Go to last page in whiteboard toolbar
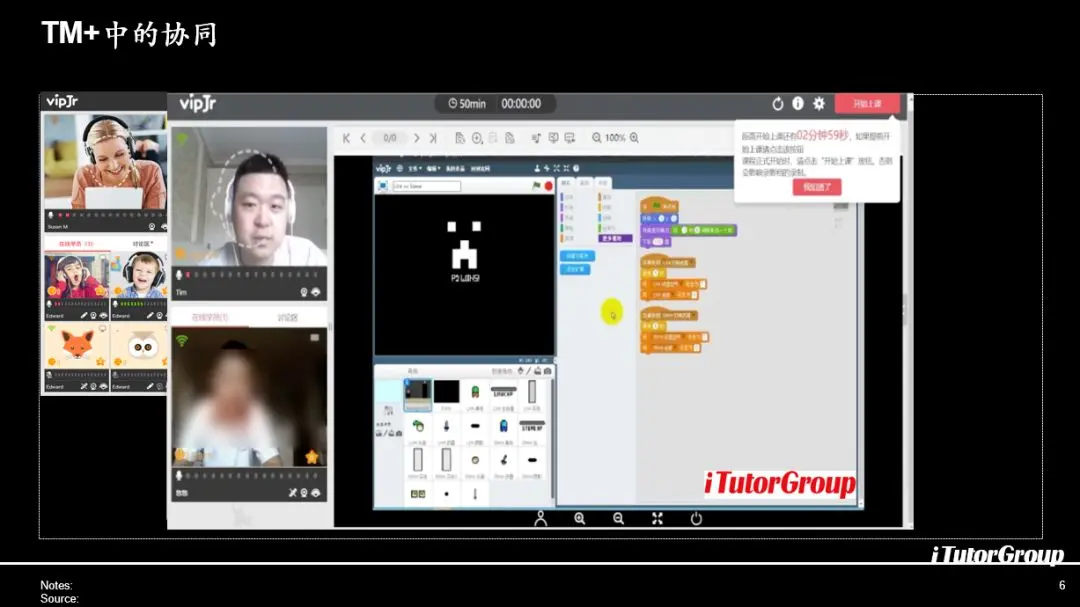 pos(433,138)
